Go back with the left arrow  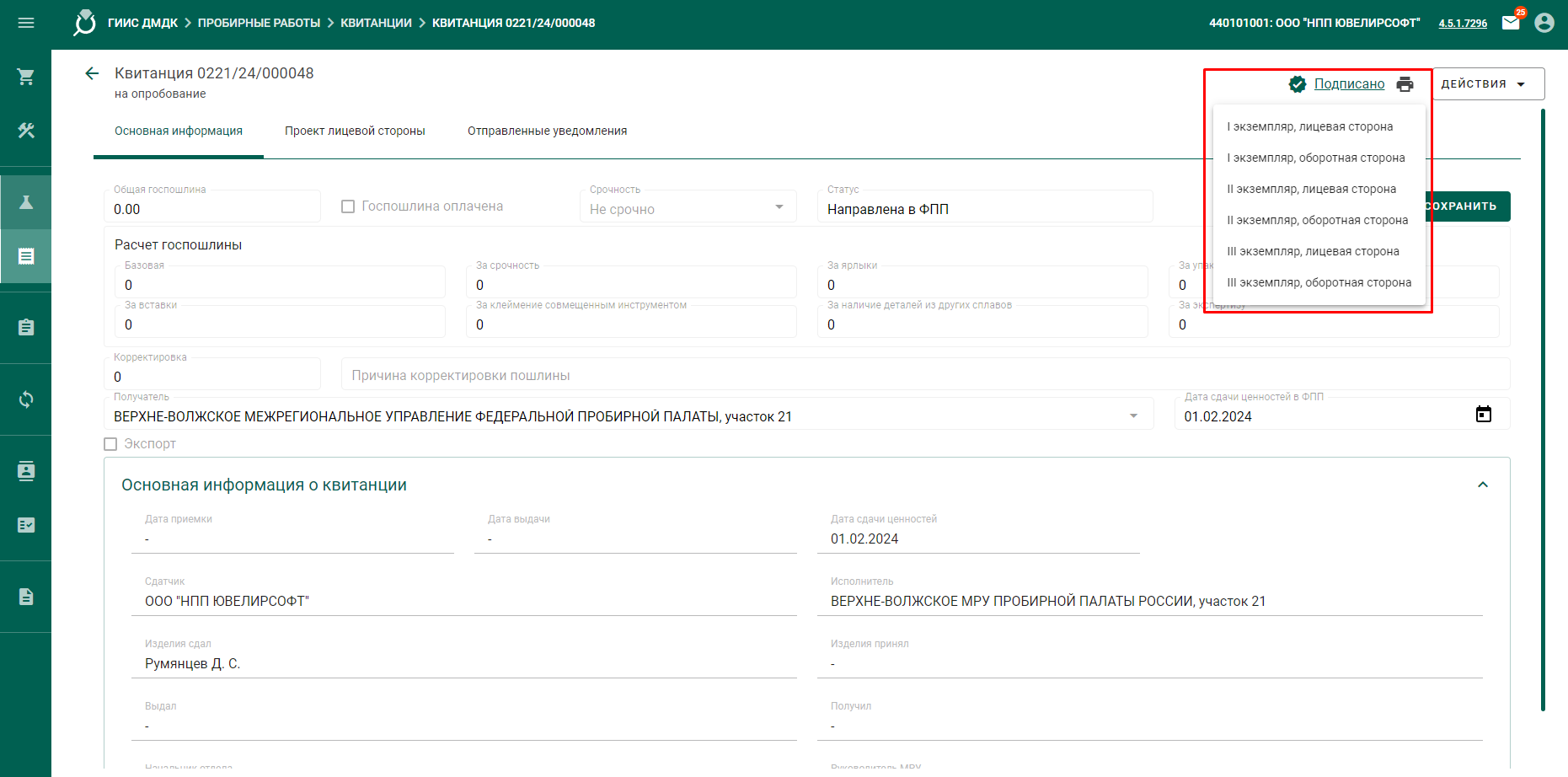92,73
